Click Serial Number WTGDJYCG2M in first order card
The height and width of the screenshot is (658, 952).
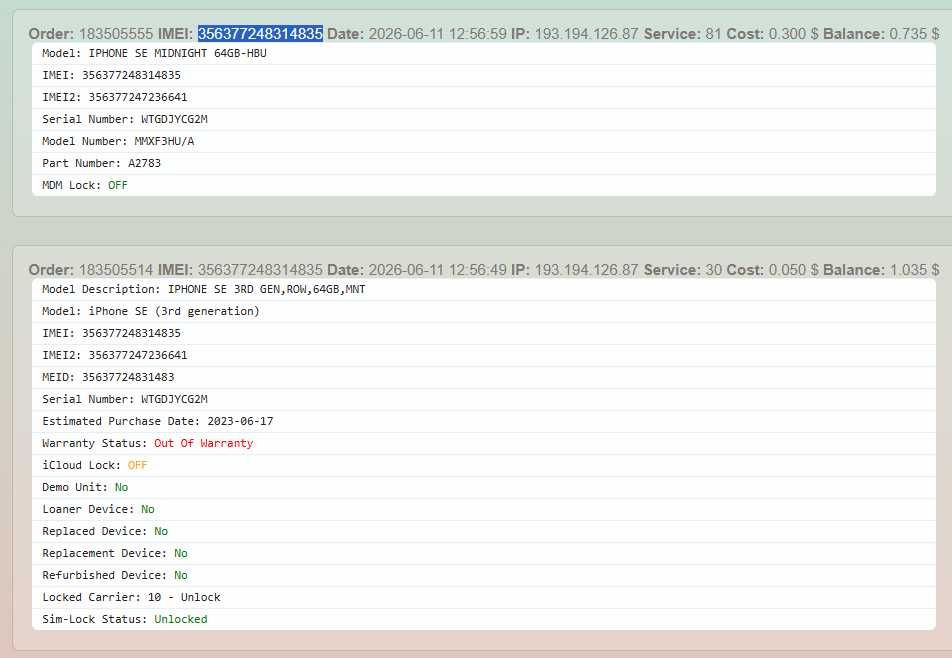click(125, 120)
